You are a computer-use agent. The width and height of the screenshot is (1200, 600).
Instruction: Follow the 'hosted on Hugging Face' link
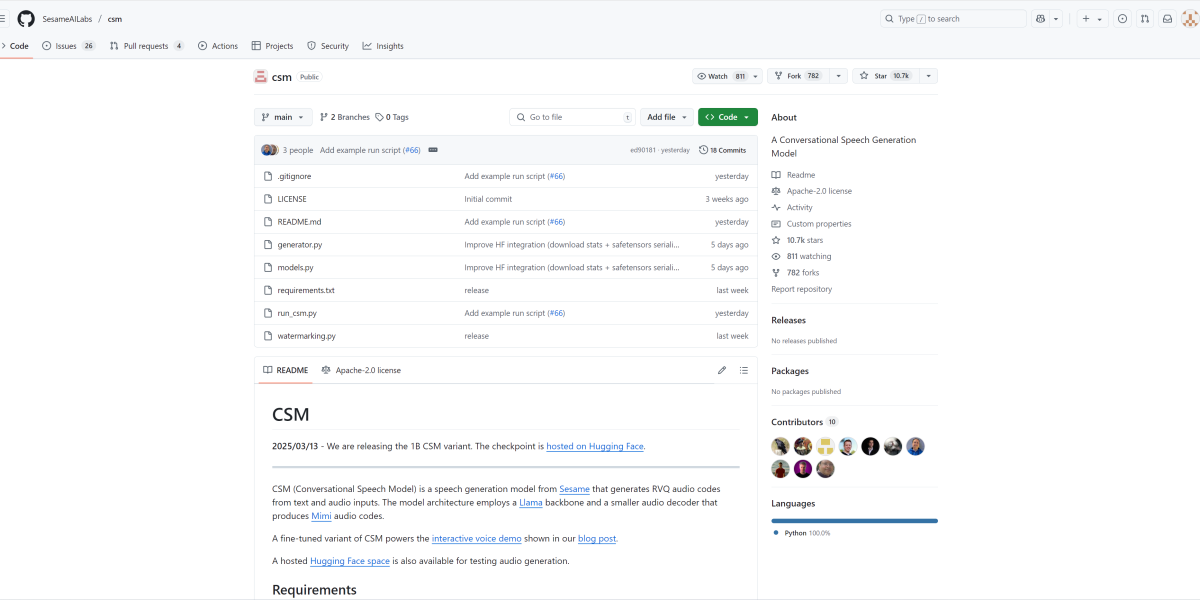[595, 446]
